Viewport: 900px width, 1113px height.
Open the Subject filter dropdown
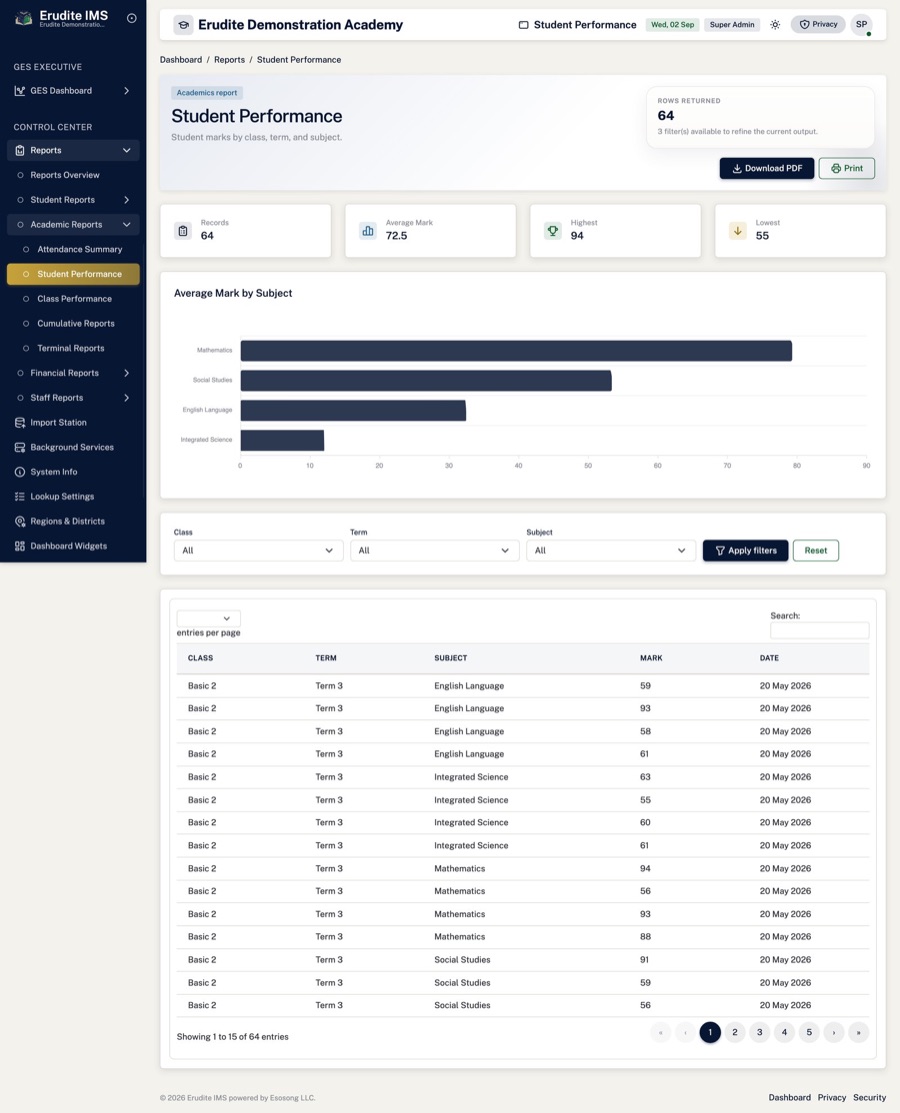(610, 550)
